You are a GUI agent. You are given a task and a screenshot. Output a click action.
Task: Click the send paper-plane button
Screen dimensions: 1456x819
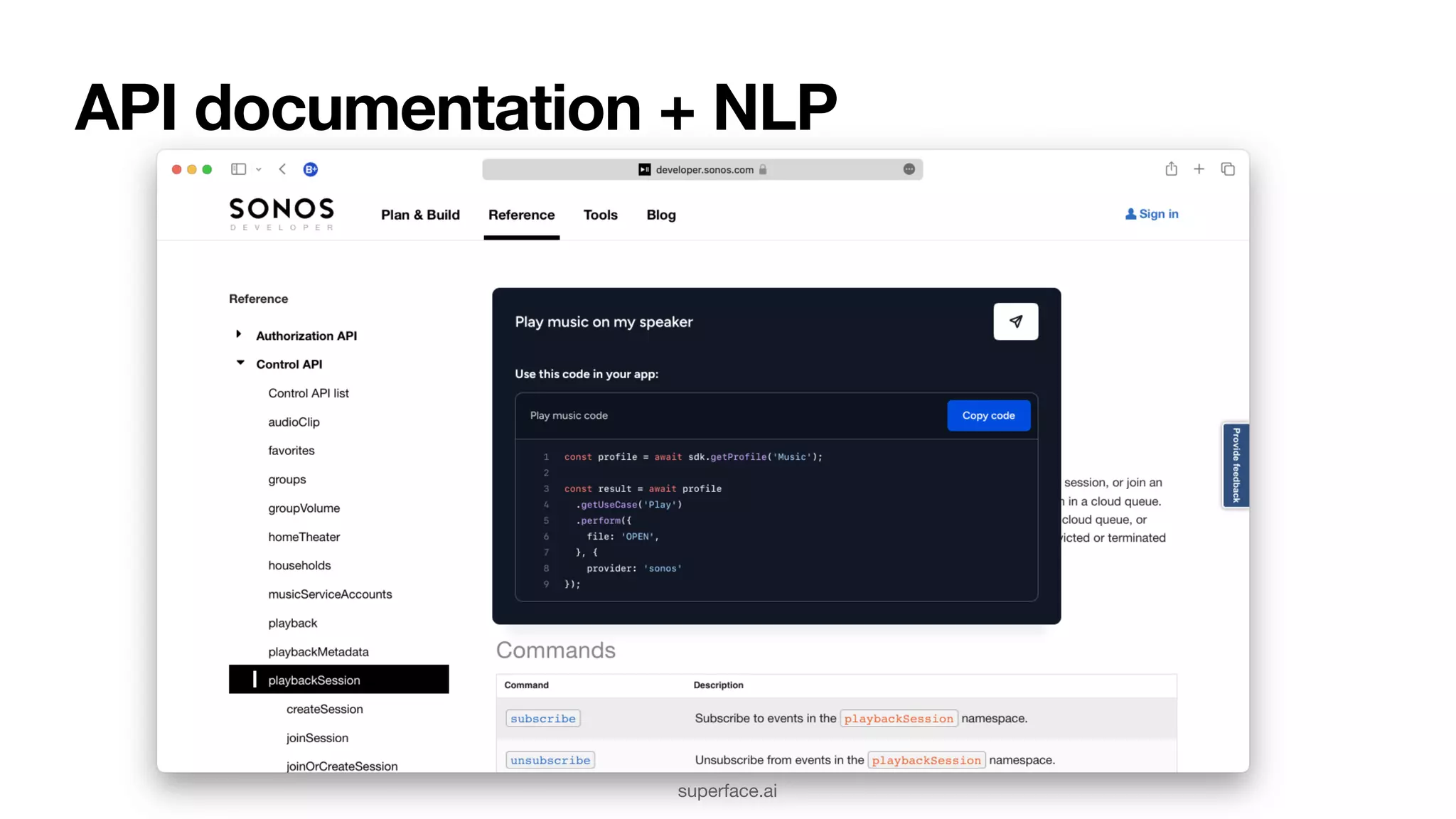click(x=1015, y=321)
